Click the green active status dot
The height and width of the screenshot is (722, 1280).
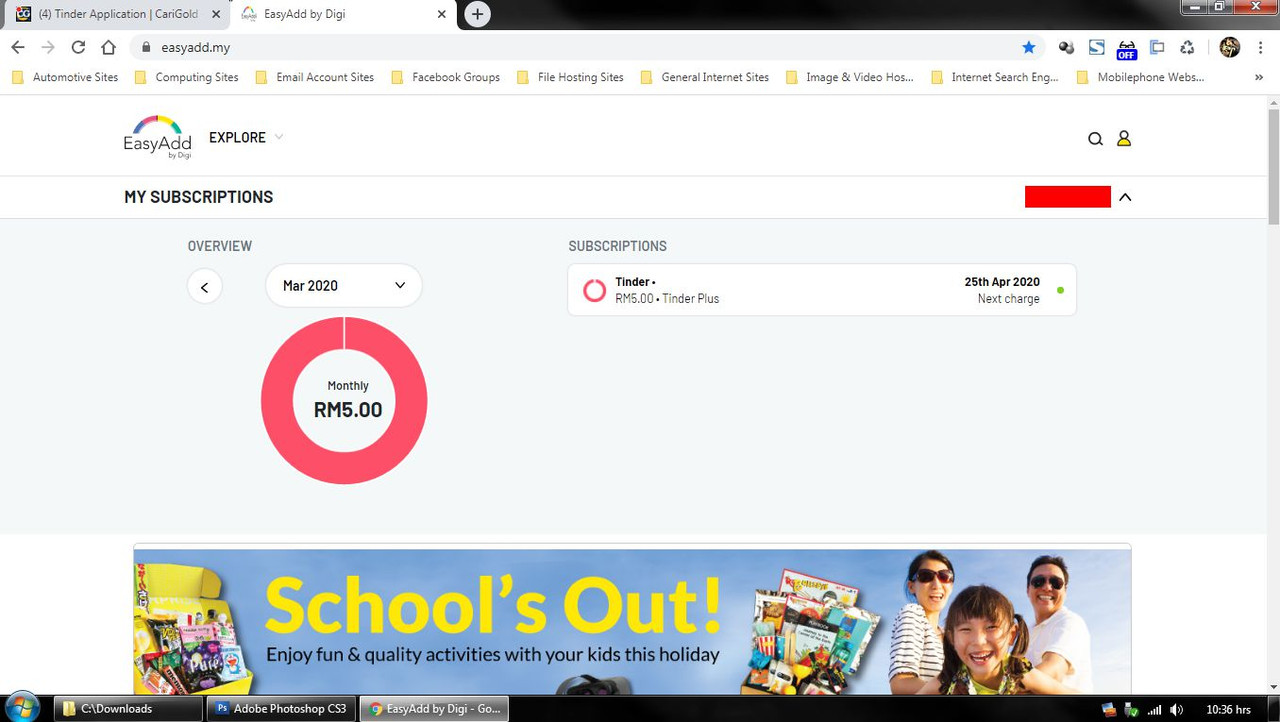point(1060,290)
